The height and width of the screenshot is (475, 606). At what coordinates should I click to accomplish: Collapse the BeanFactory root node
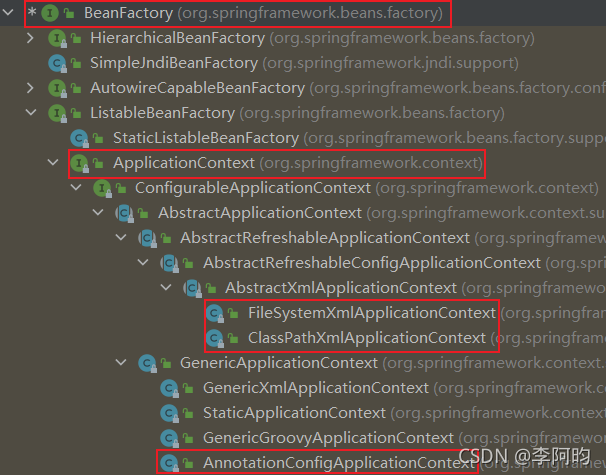tap(8, 12)
